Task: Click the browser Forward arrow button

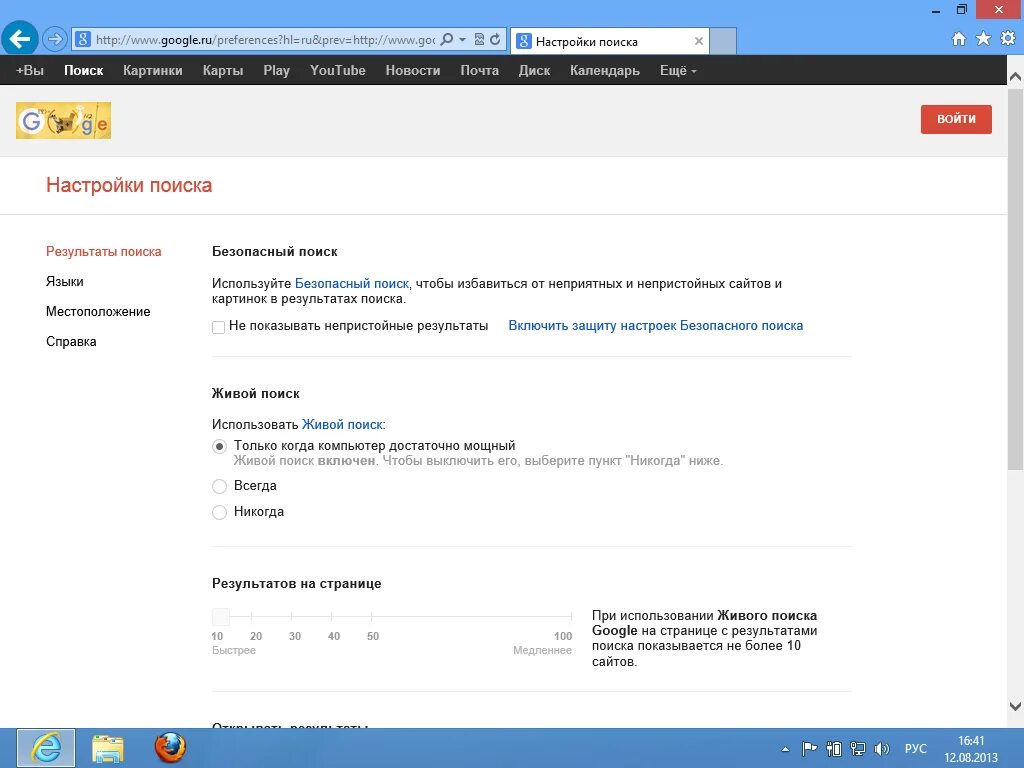Action: [x=55, y=39]
